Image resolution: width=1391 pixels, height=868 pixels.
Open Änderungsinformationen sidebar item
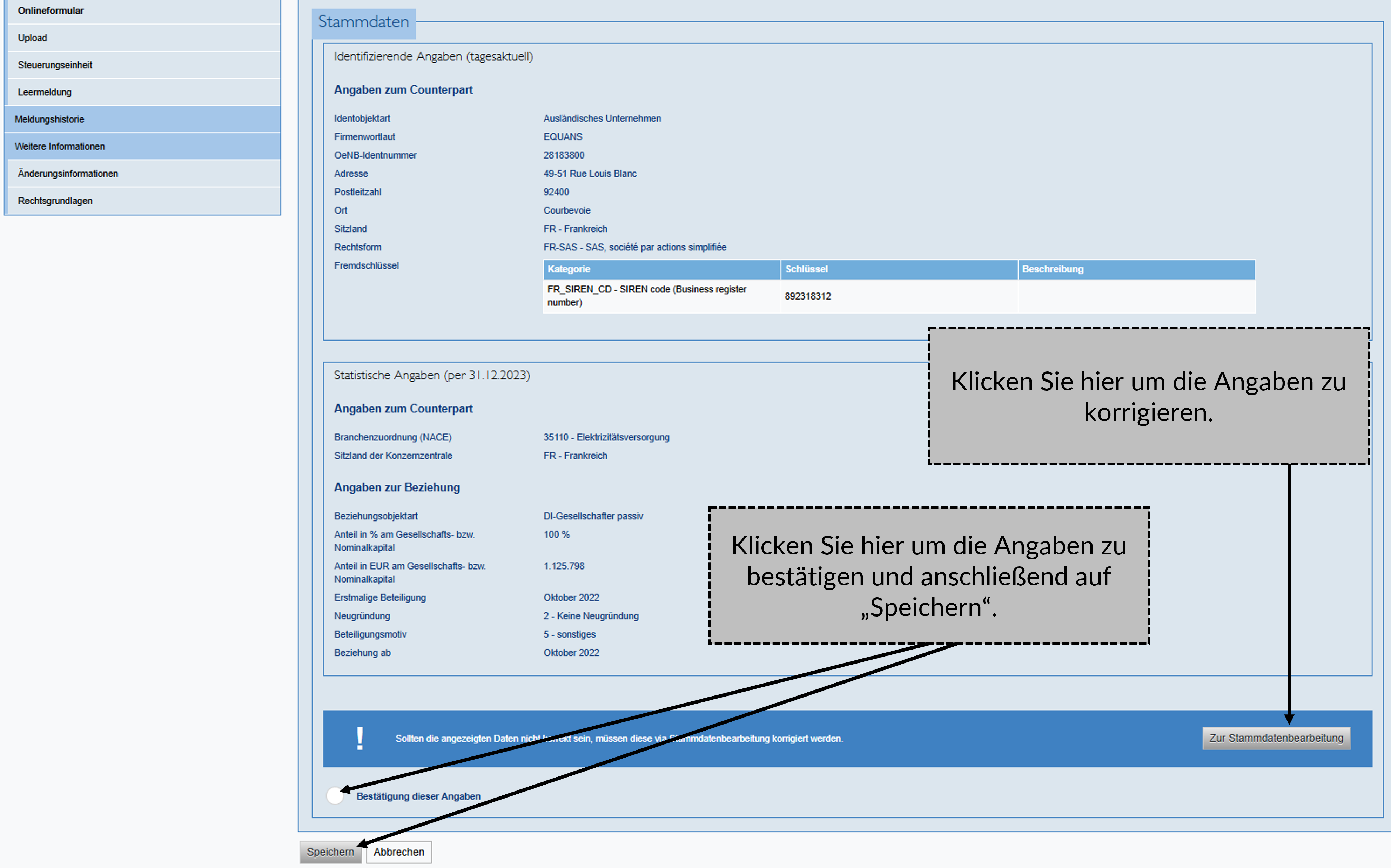click(68, 173)
